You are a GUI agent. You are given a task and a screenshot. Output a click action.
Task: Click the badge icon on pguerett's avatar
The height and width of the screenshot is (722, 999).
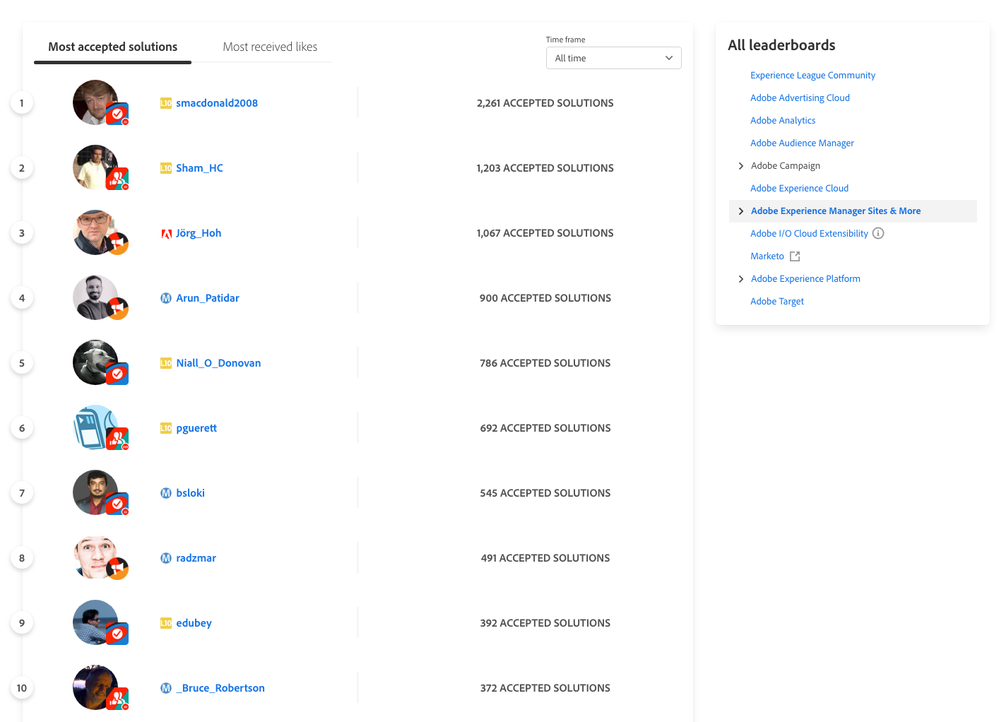click(x=117, y=439)
